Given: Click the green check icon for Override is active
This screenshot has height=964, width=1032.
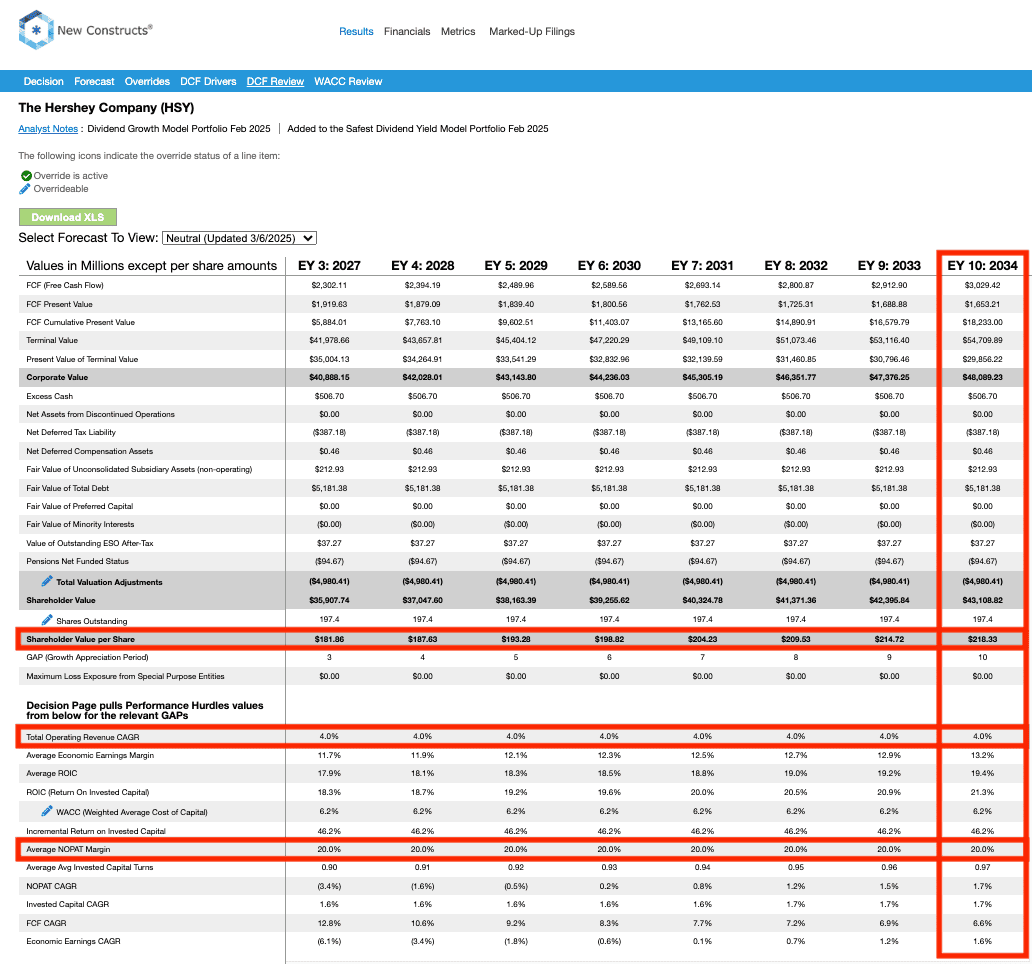Looking at the screenshot, I should 26,176.
